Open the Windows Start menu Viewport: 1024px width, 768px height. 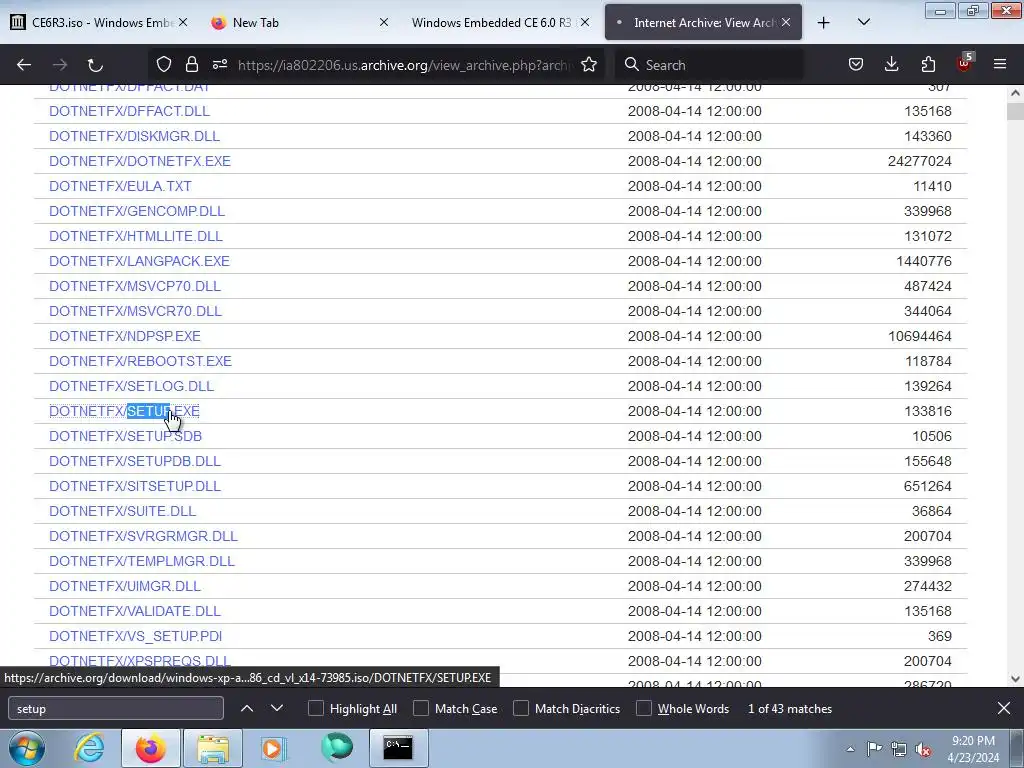26,748
